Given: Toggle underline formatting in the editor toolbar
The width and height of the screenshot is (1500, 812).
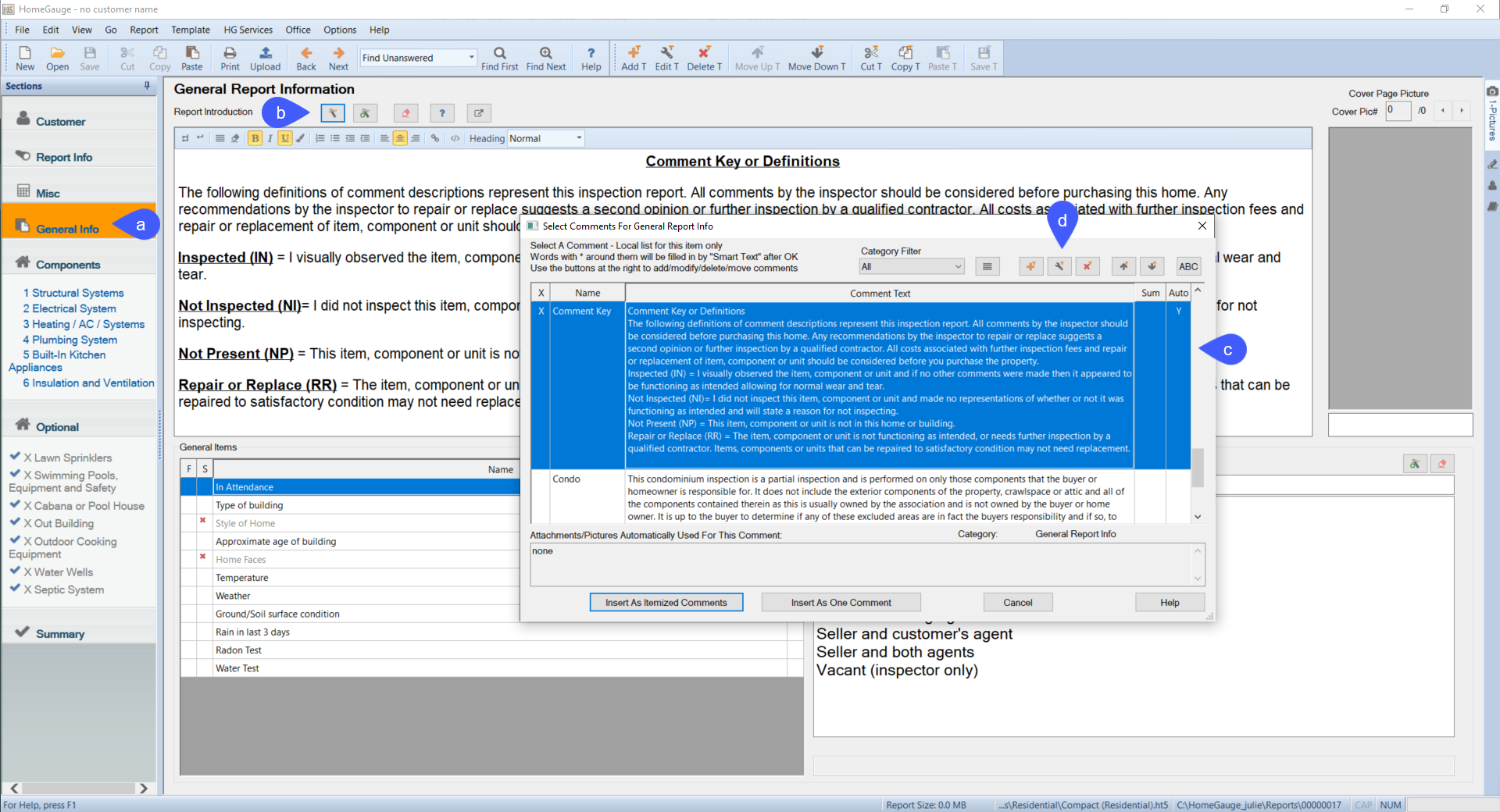Looking at the screenshot, I should (284, 138).
